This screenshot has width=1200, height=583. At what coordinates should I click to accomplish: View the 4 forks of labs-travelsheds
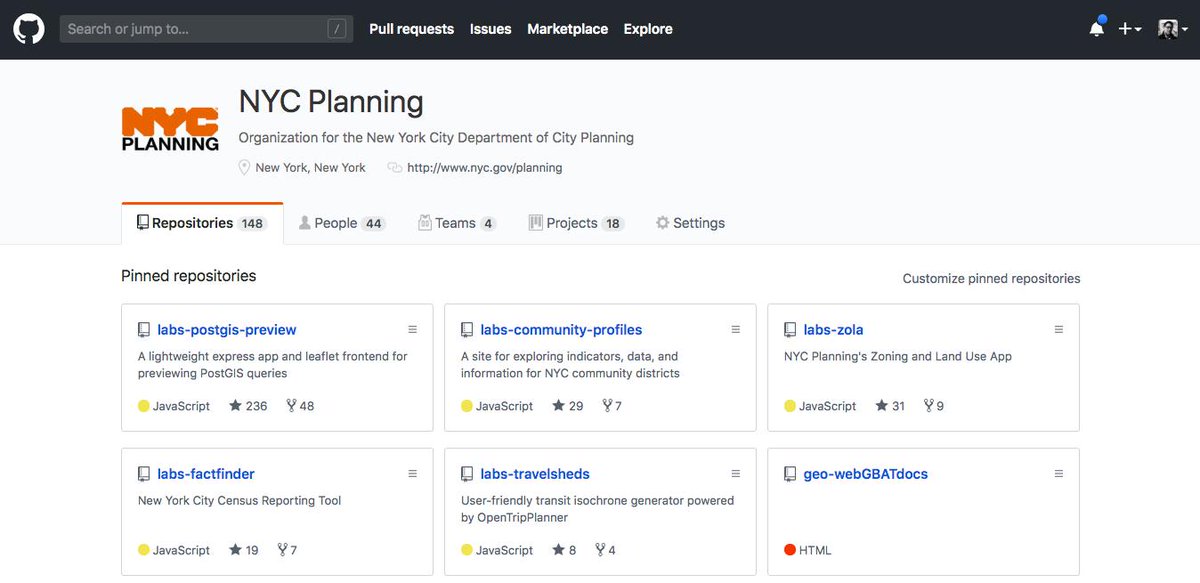(x=605, y=550)
